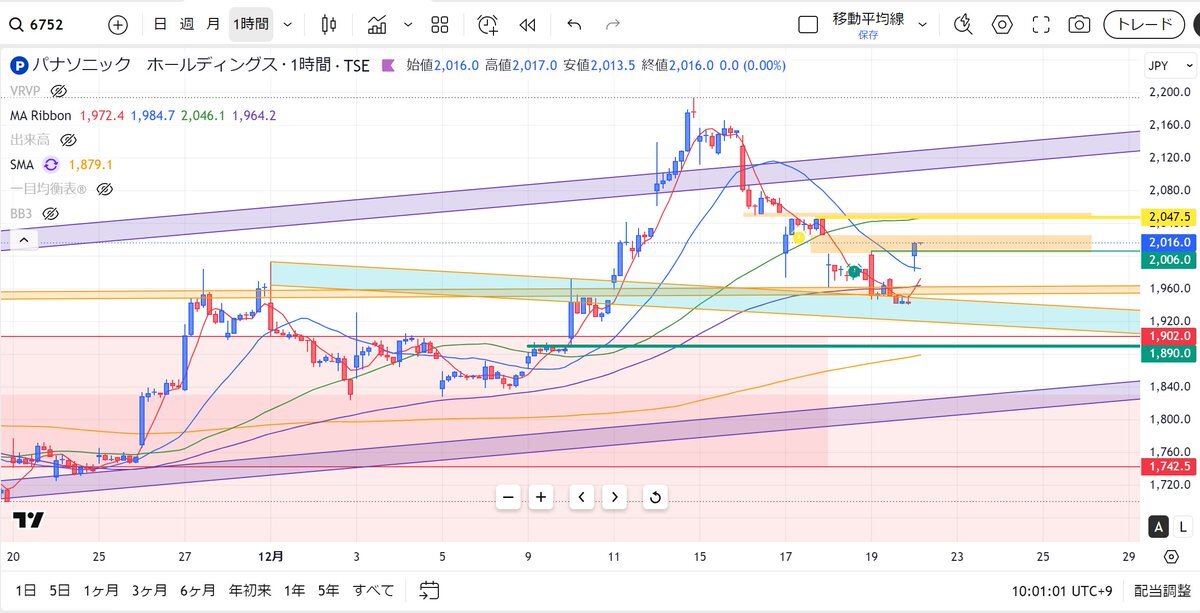The height and width of the screenshot is (613, 1200).
Task: Enter fullscreen mode
Action: [1041, 24]
